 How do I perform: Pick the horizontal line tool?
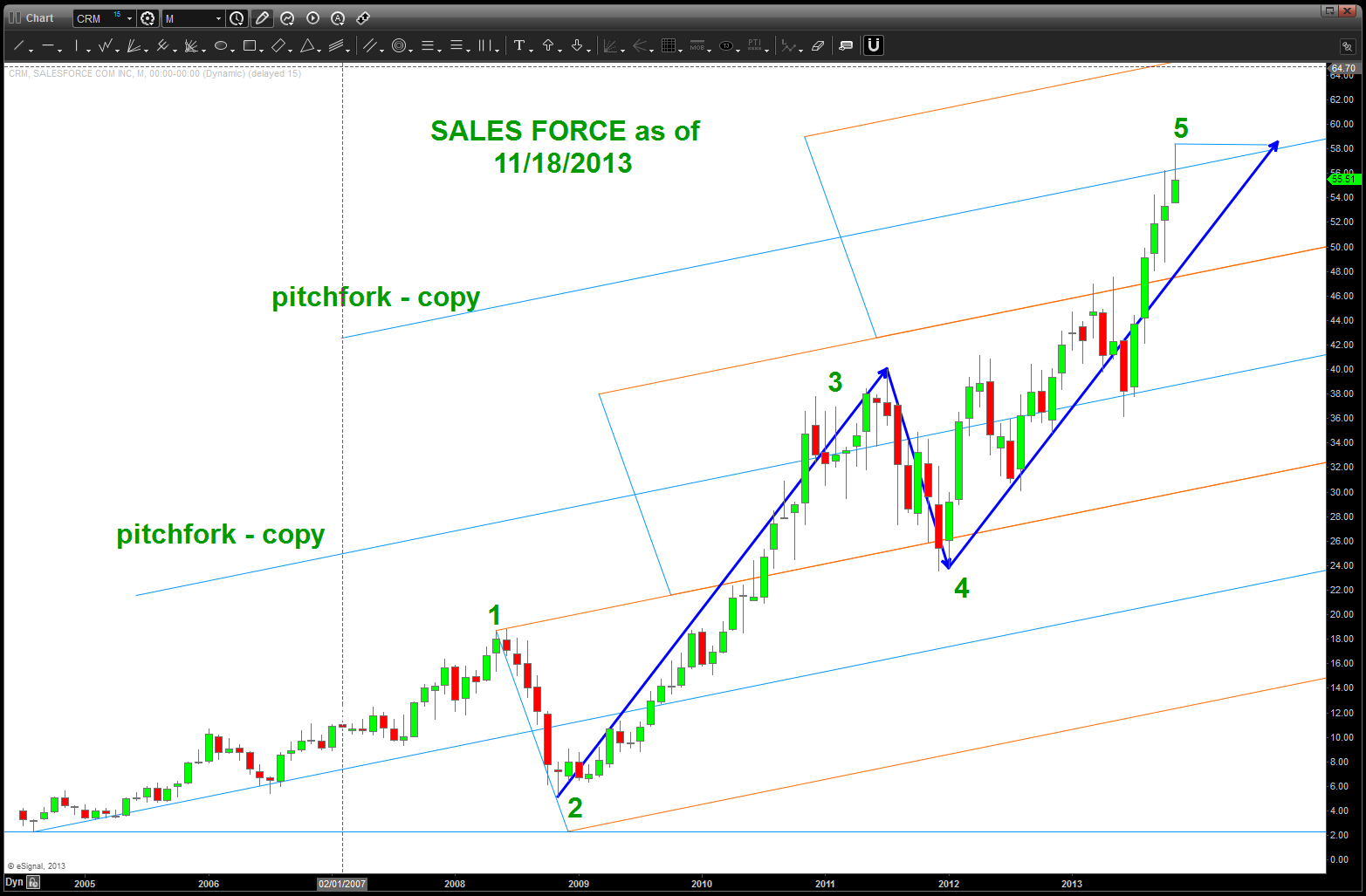point(48,46)
